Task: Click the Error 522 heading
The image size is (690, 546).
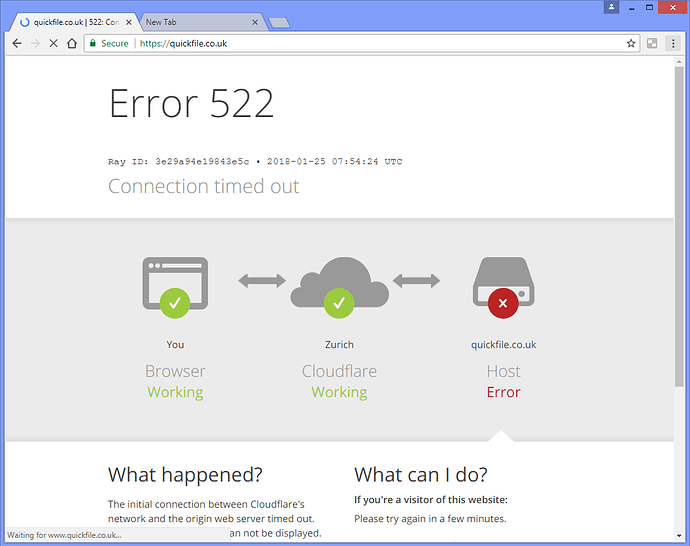Action: pyautogui.click(x=191, y=103)
